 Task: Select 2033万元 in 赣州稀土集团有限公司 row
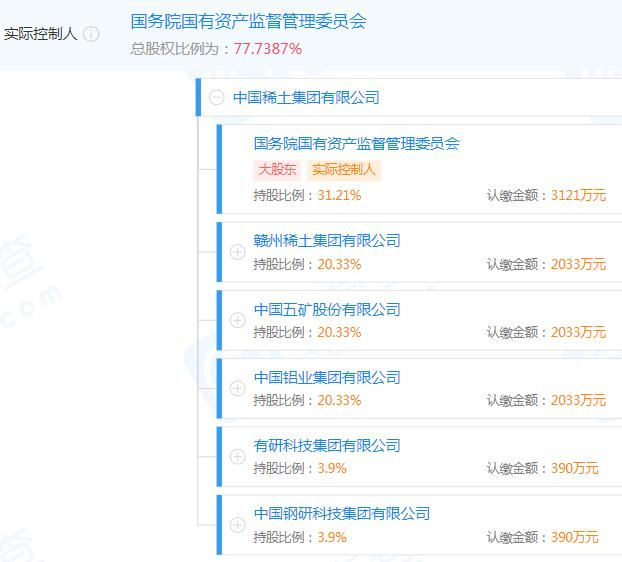[x=578, y=264]
